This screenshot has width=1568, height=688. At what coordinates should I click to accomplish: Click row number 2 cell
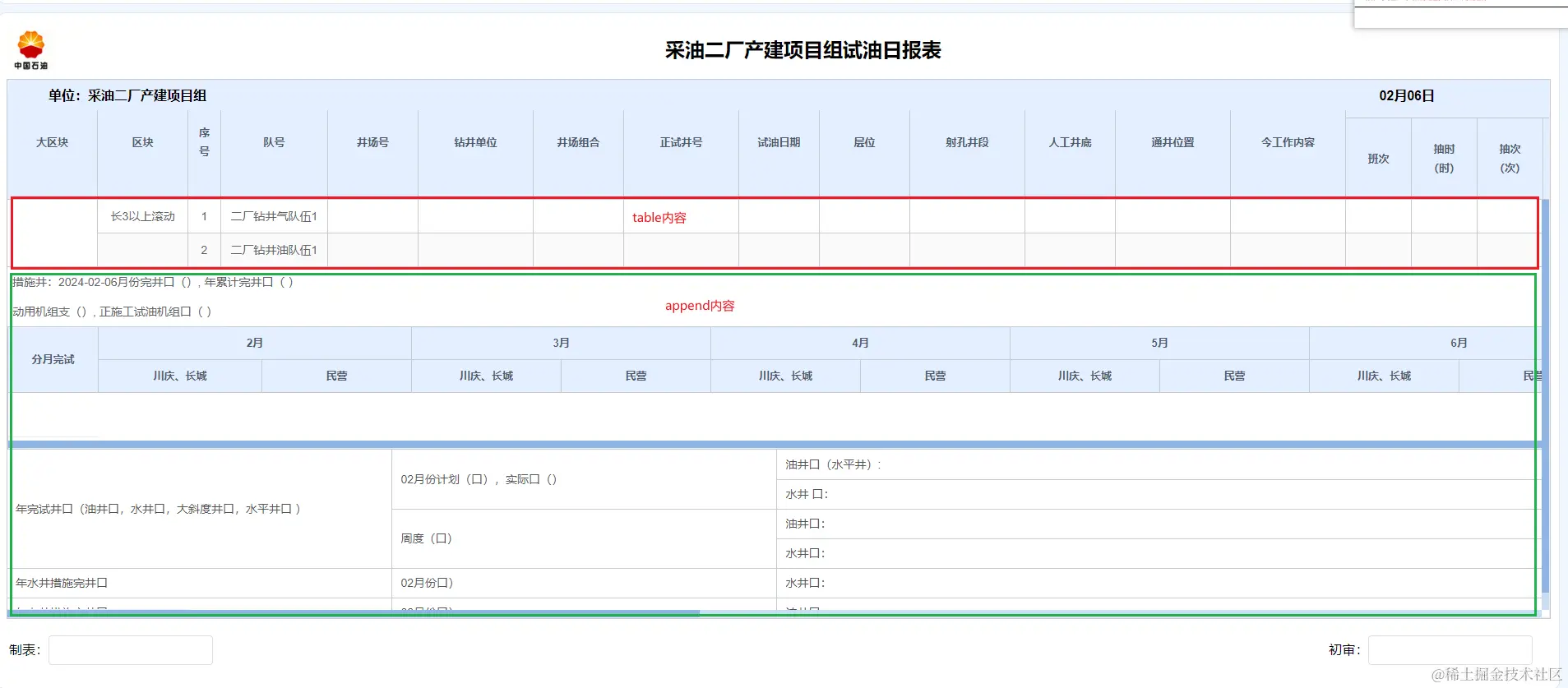[204, 250]
